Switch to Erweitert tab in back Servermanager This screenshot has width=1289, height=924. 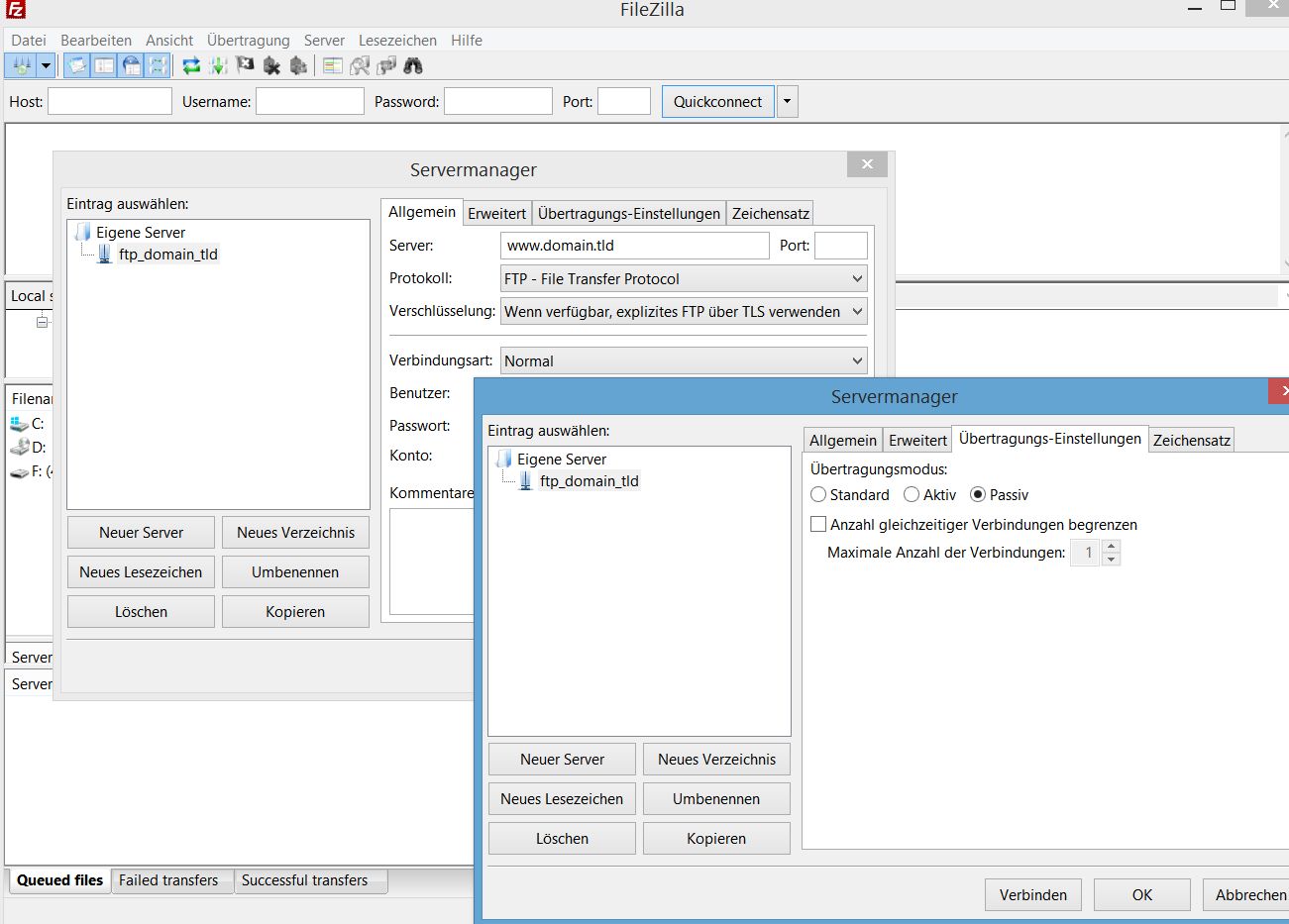497,214
